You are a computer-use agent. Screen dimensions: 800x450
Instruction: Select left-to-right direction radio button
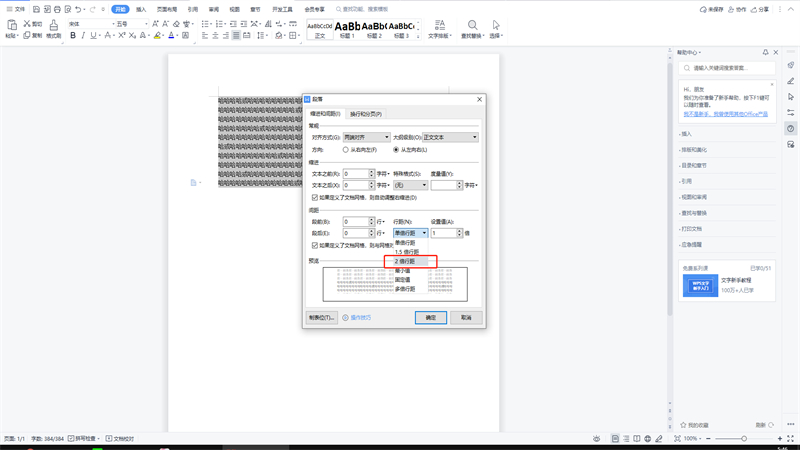pyautogui.click(x=396, y=150)
